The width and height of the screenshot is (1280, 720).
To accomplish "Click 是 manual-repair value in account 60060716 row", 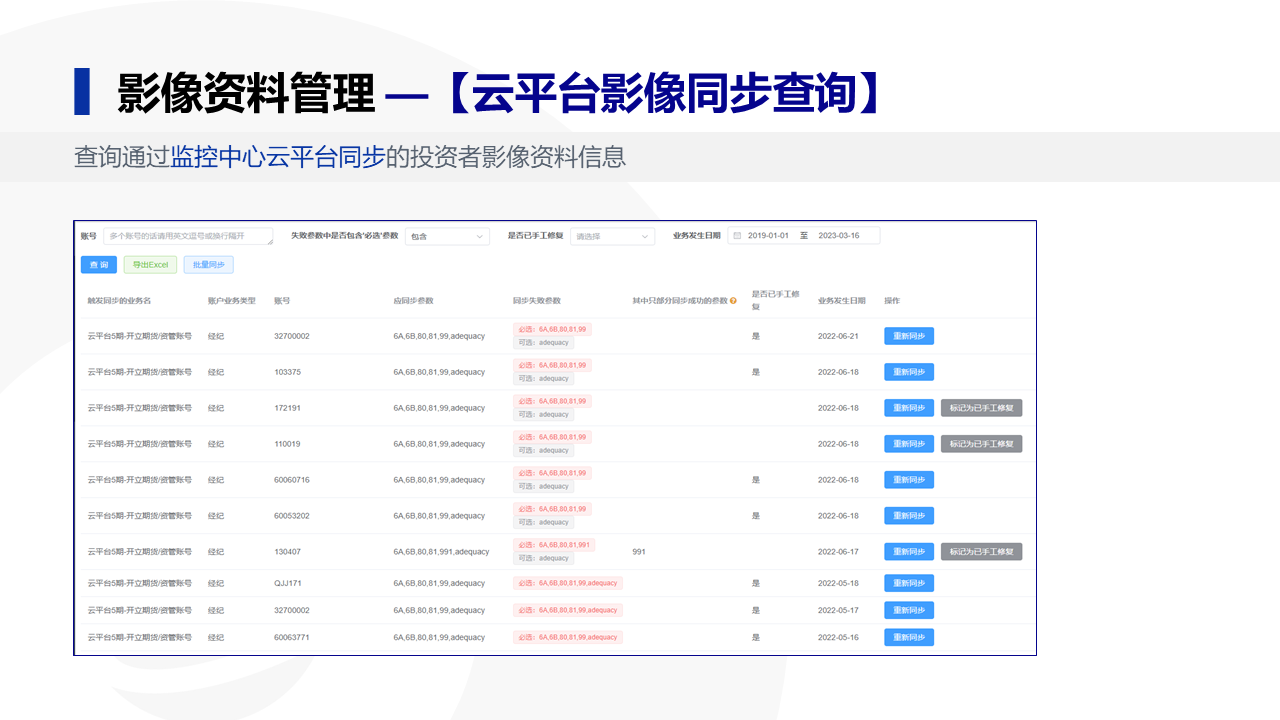I will pos(756,480).
